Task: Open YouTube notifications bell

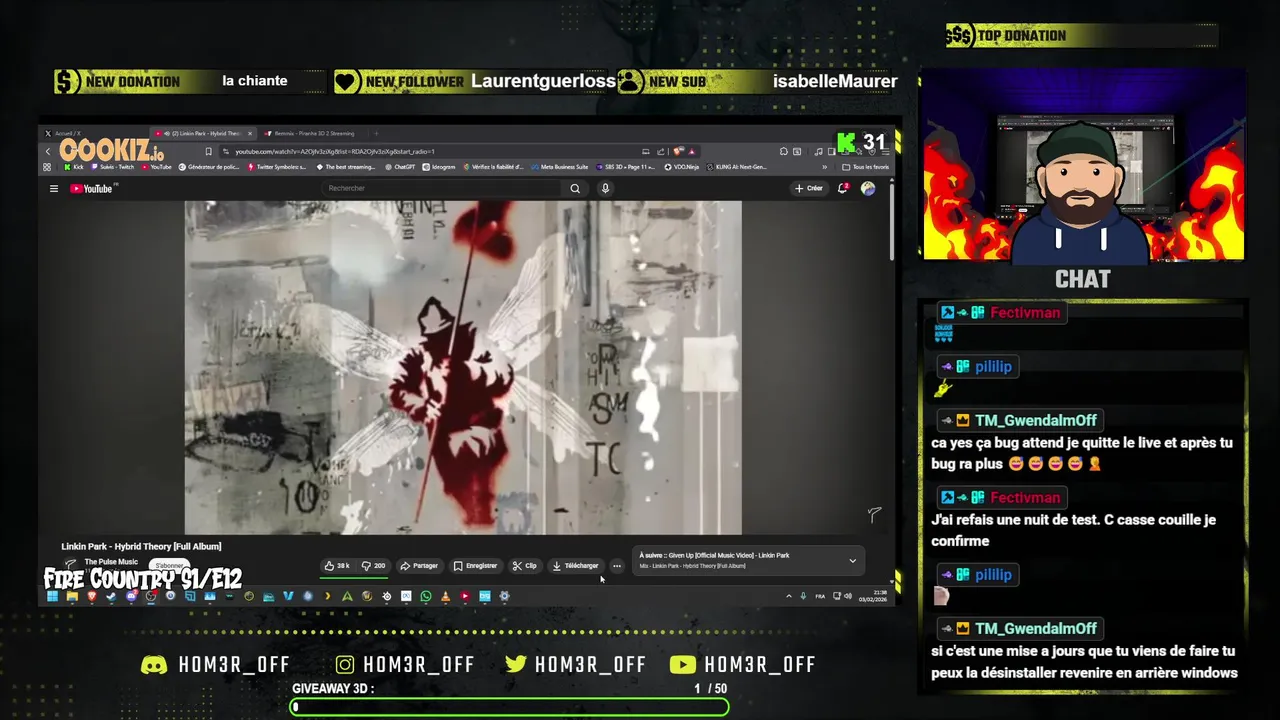Action: [x=843, y=188]
